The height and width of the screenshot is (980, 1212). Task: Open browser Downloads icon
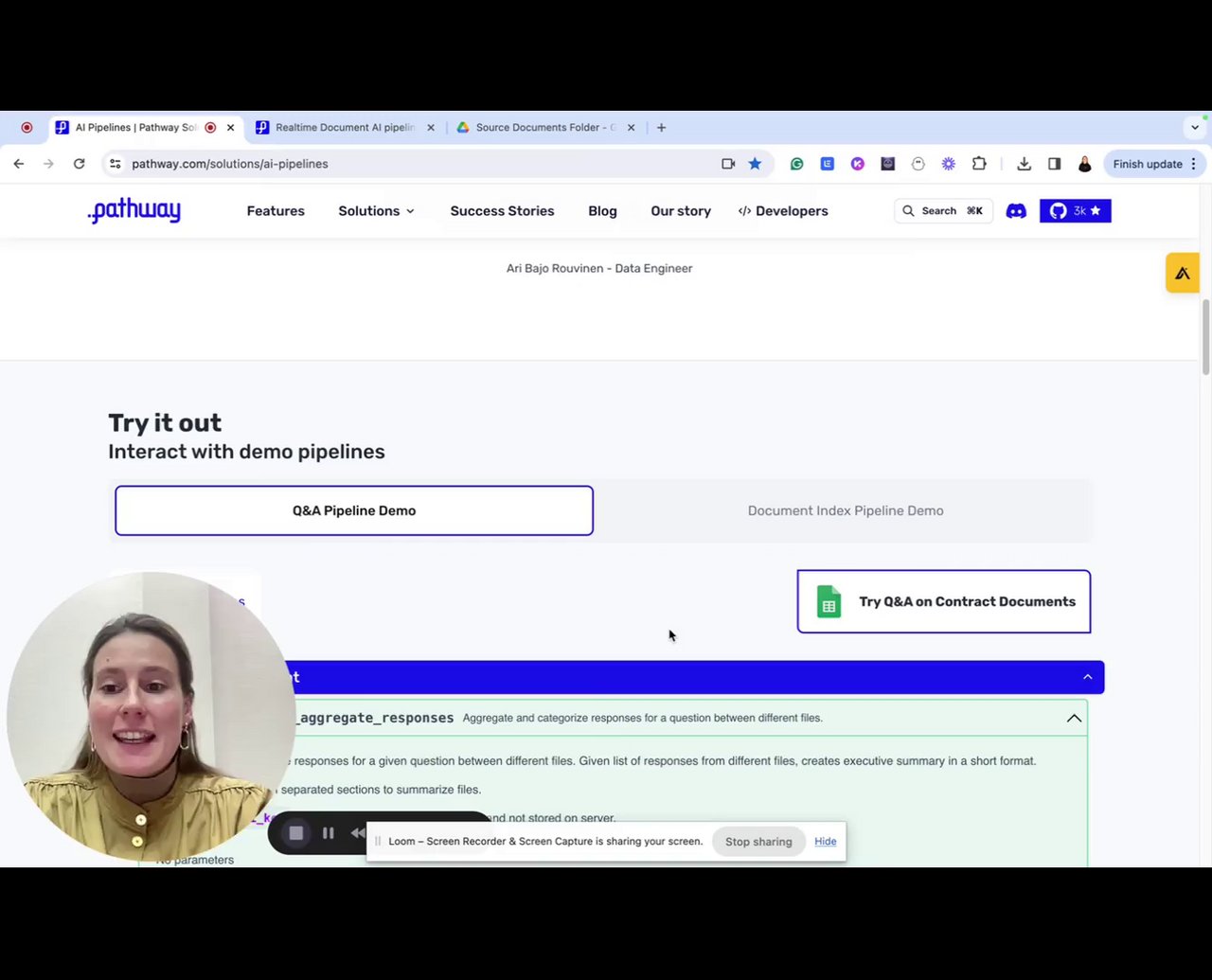pos(1025,164)
